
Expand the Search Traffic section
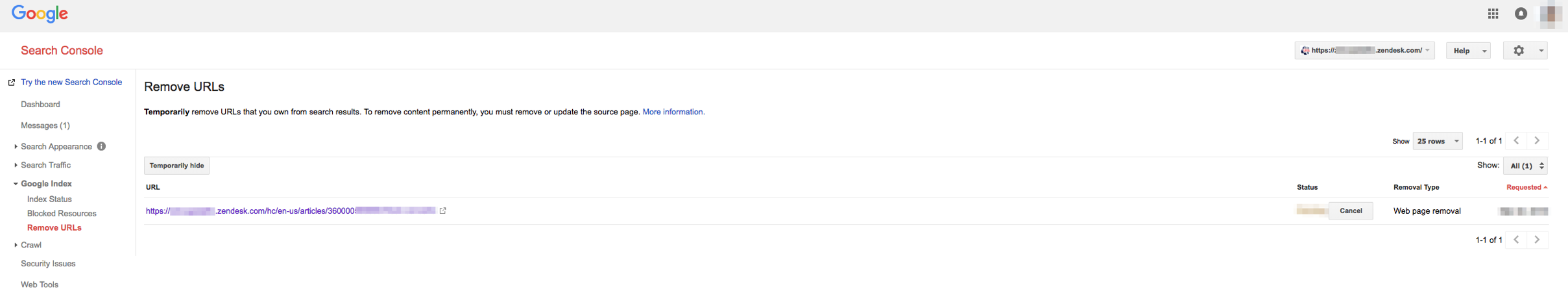[45, 165]
